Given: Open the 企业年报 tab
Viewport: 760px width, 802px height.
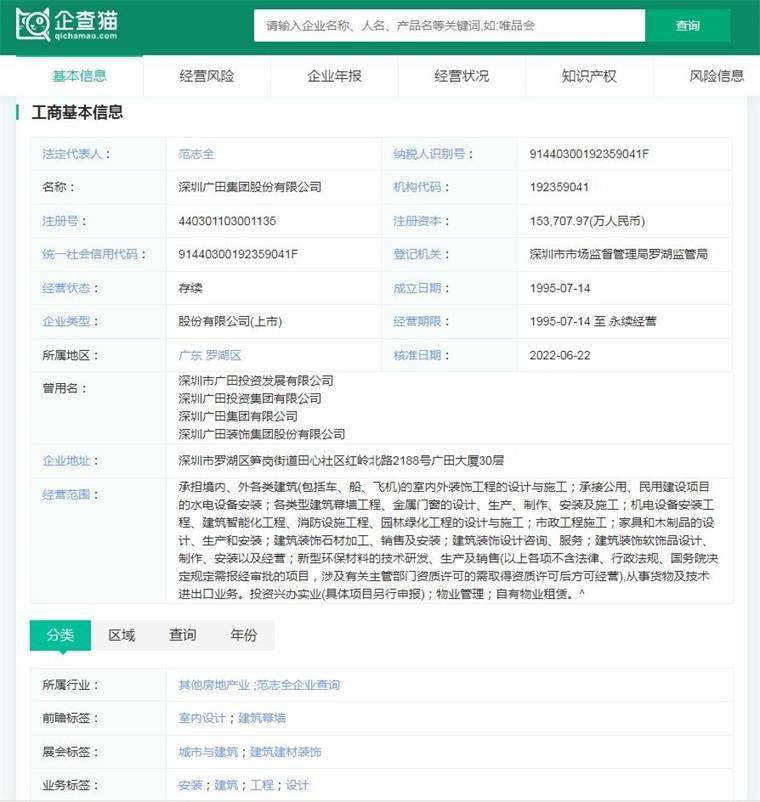Looking at the screenshot, I should point(334,76).
